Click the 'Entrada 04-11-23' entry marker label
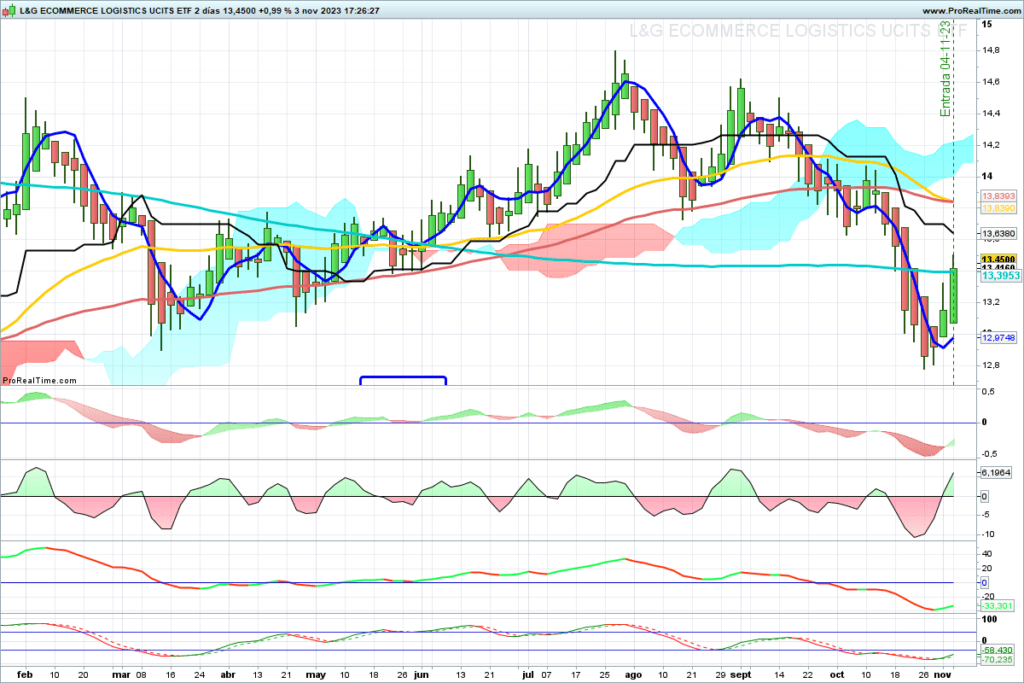The width and height of the screenshot is (1024, 683). [945, 69]
